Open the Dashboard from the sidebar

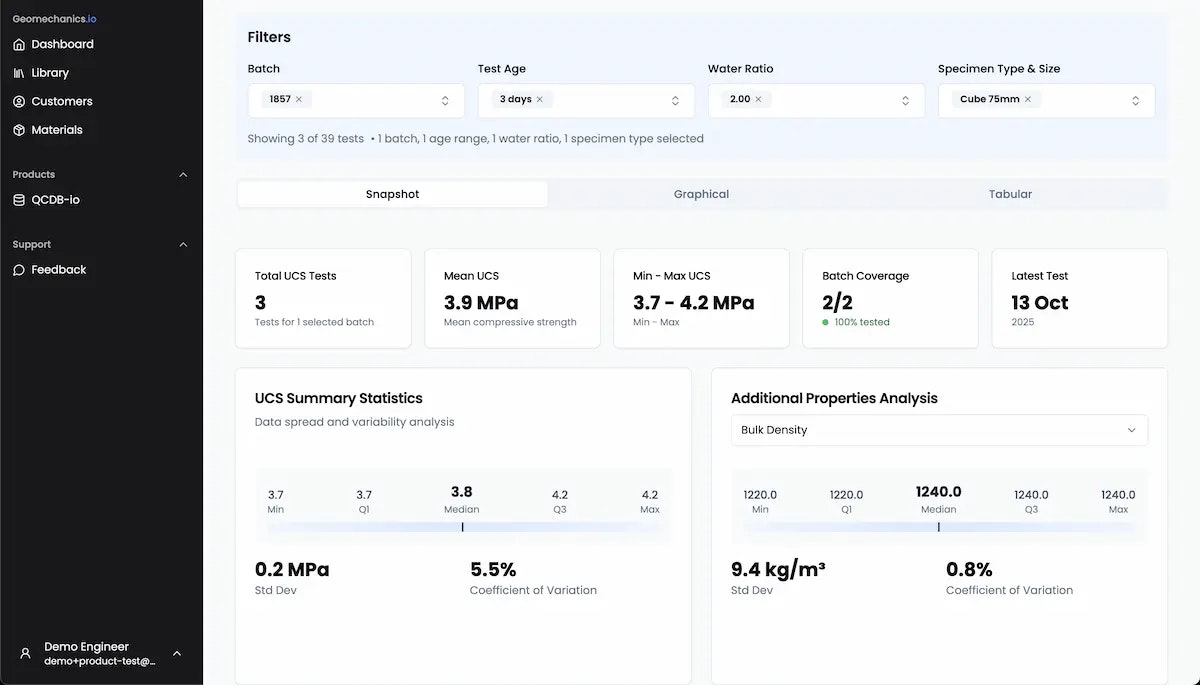(x=62, y=43)
